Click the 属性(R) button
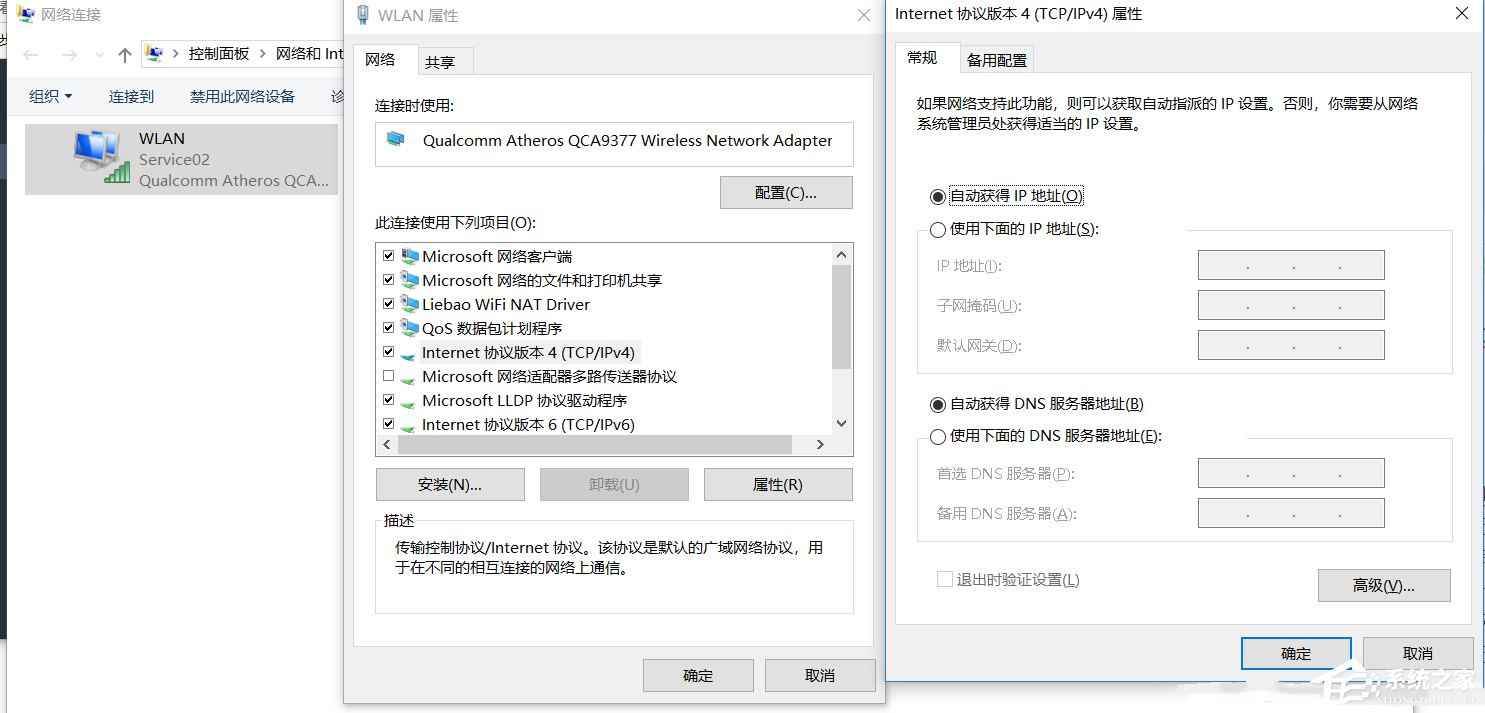 [778, 485]
